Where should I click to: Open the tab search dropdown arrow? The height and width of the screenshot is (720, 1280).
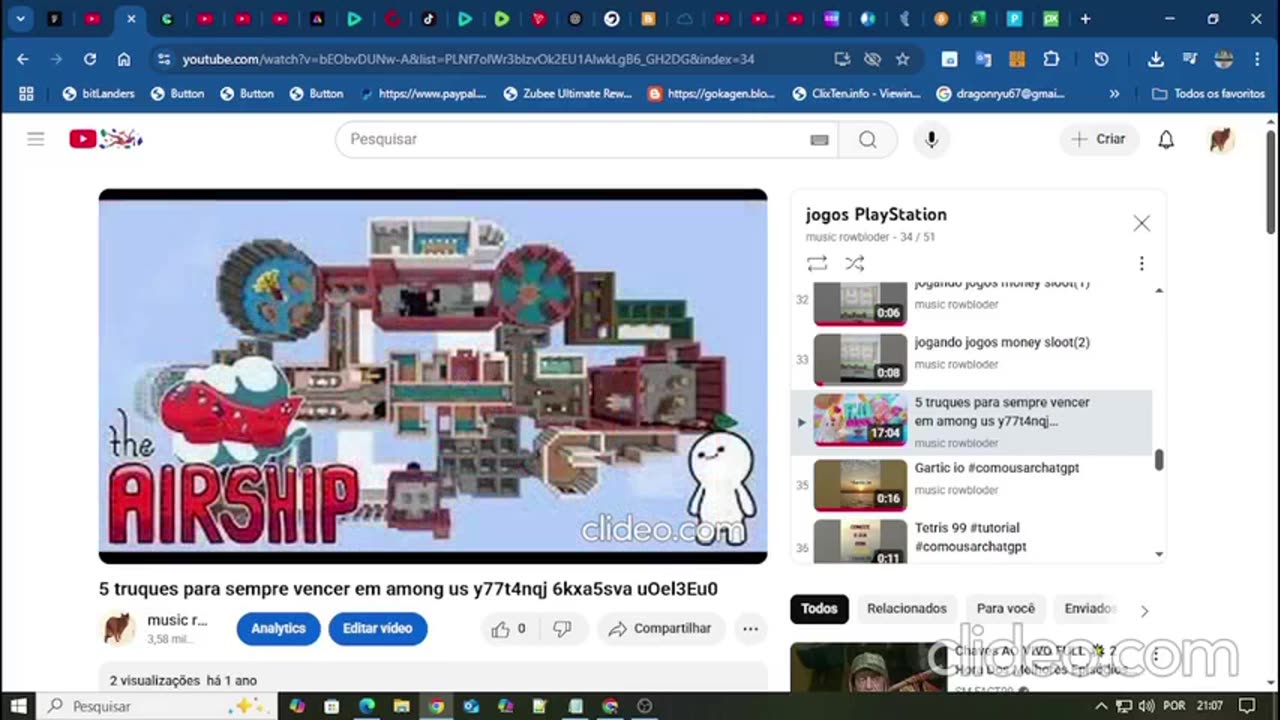(20, 19)
